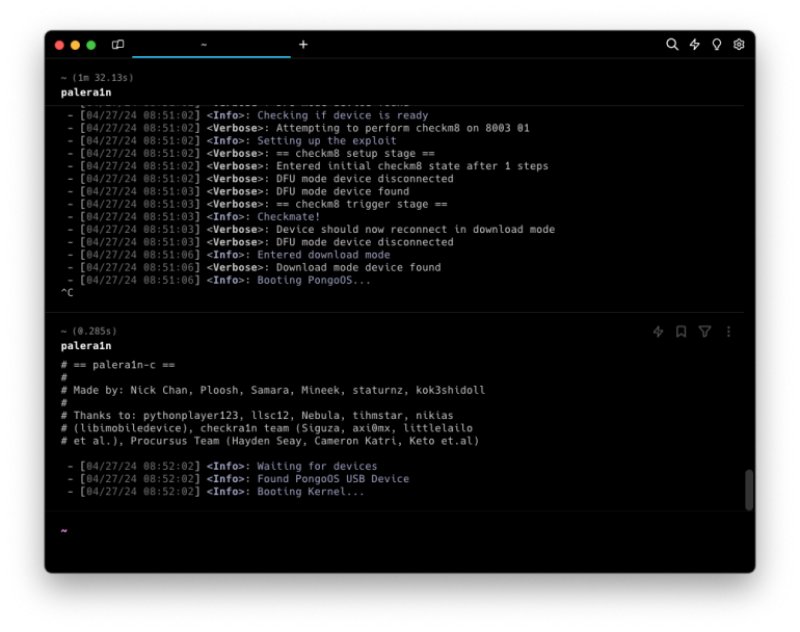This screenshot has width=800, height=632.
Task: Click the palera1n command in the 0.285s block
Action: [x=86, y=346]
